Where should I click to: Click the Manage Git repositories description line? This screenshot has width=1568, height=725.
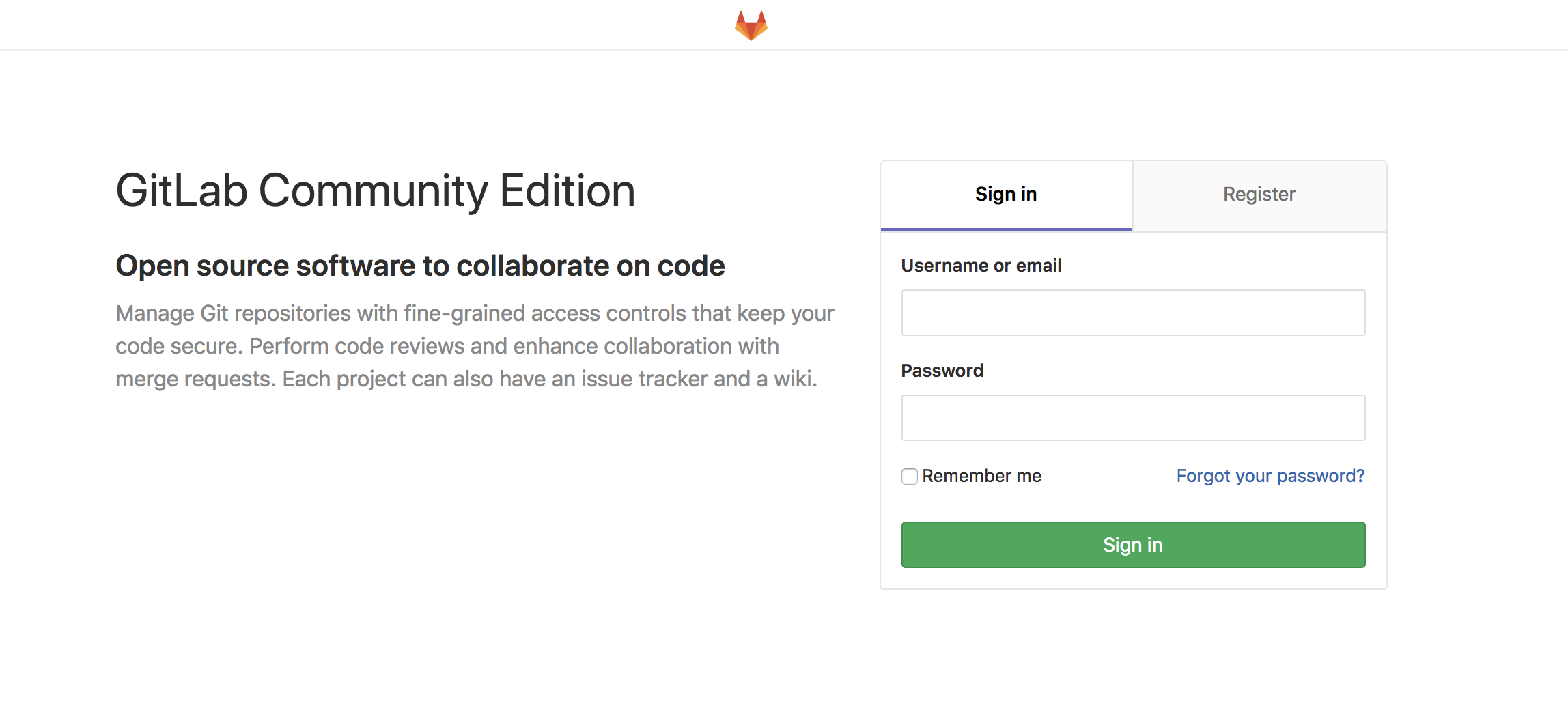click(475, 313)
